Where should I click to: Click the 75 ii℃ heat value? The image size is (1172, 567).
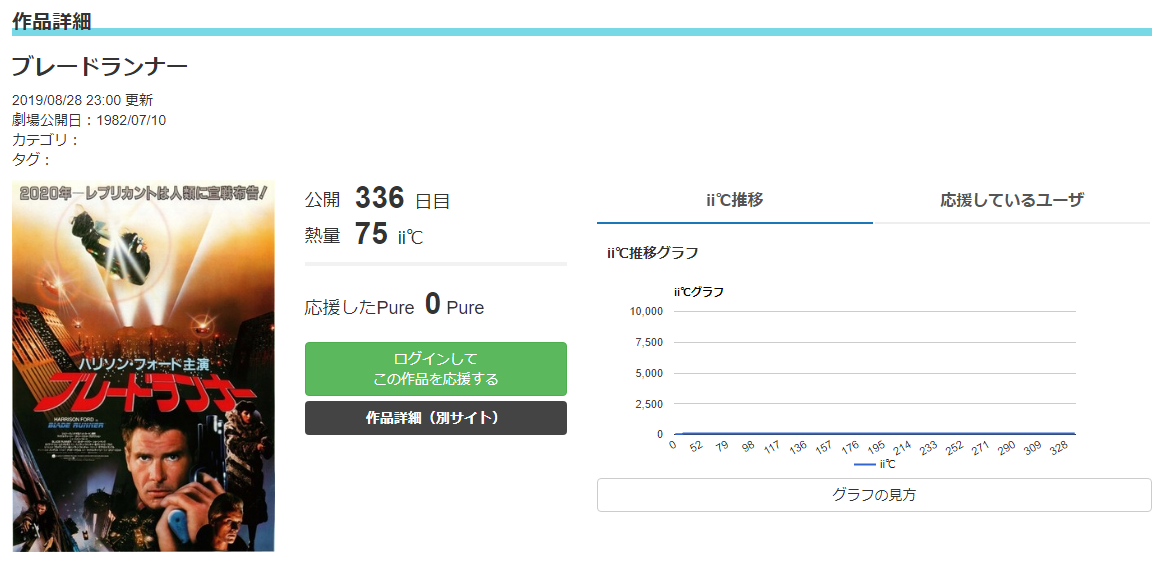(371, 234)
